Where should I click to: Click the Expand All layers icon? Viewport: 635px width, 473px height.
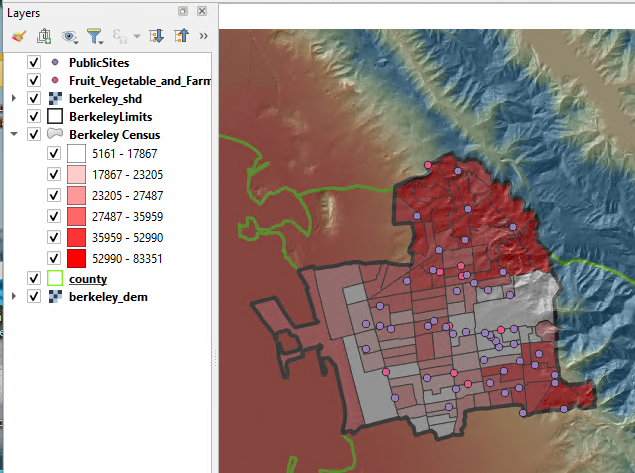[156, 37]
